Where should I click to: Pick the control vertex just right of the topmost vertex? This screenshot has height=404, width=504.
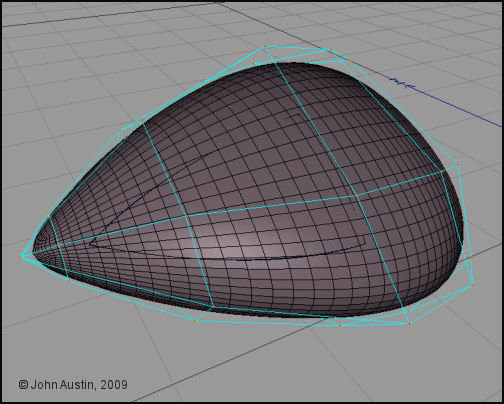(x=330, y=50)
